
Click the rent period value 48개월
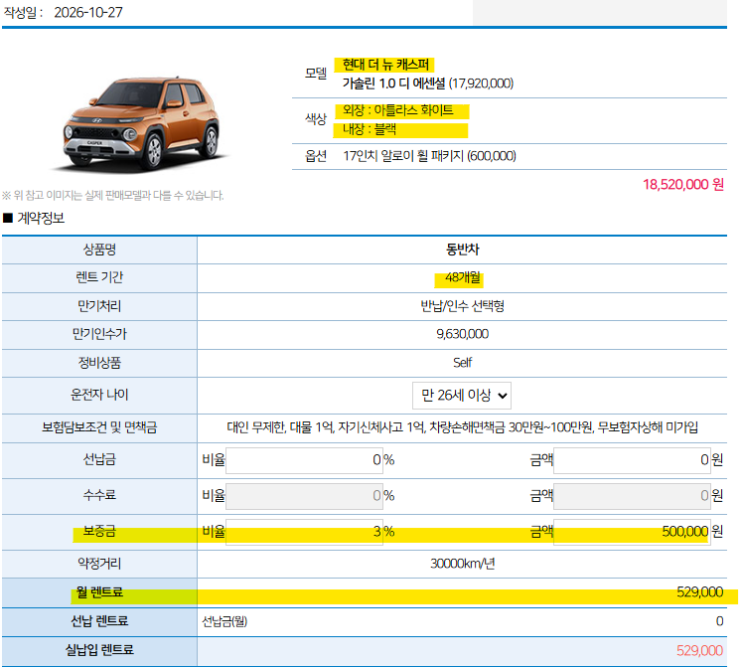[462, 278]
